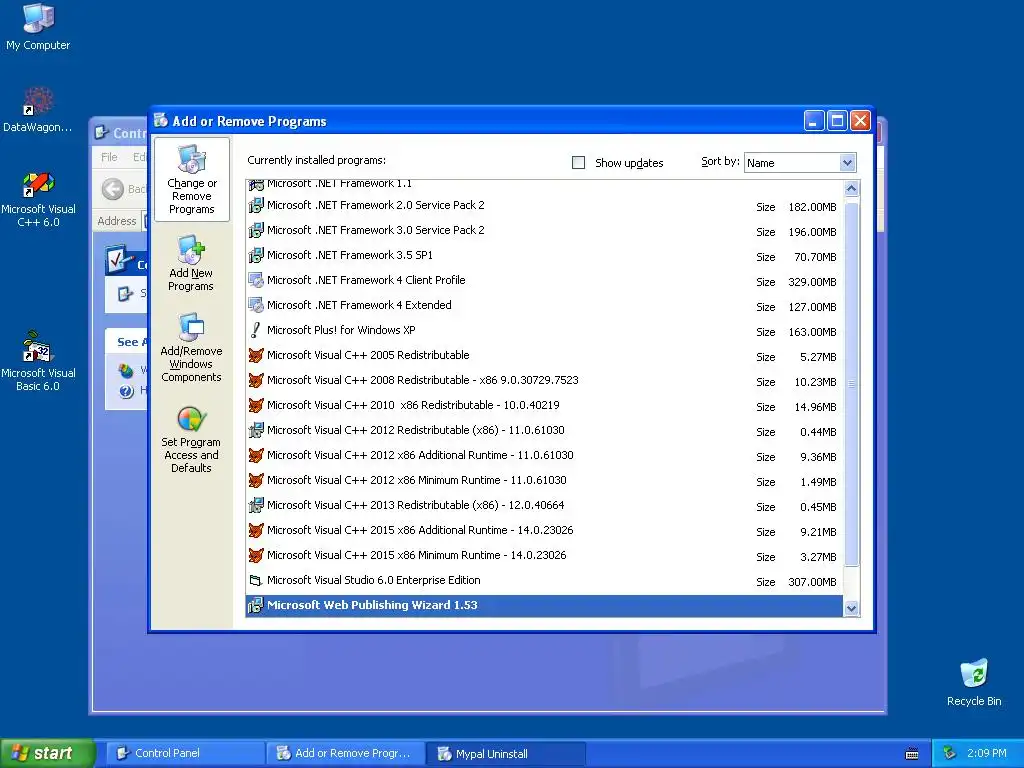Screen dimensions: 1024x768
Task: Open My Computer desktop icon
Action: (38, 18)
